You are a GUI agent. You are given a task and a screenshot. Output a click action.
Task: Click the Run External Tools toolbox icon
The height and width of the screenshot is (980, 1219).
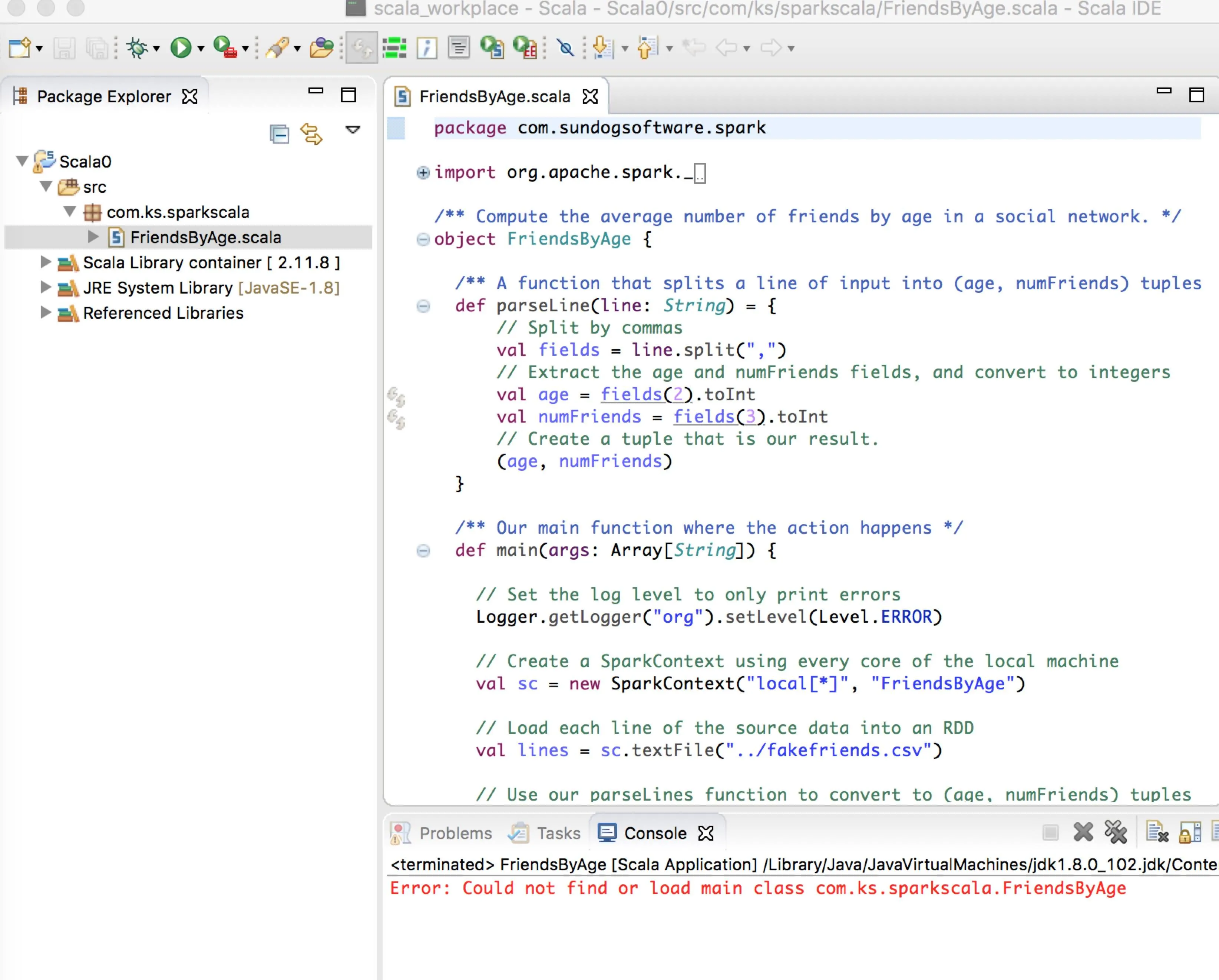coord(225,48)
